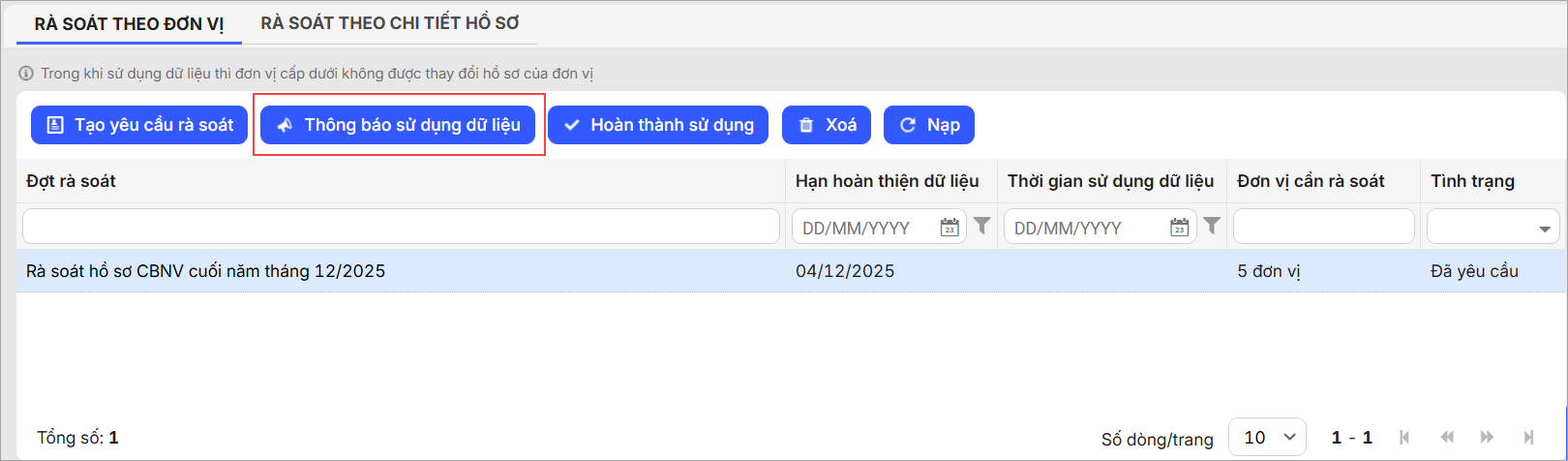Click Thông báo sử dụng dữ liệu button
The width and height of the screenshot is (1568, 461).
(398, 125)
